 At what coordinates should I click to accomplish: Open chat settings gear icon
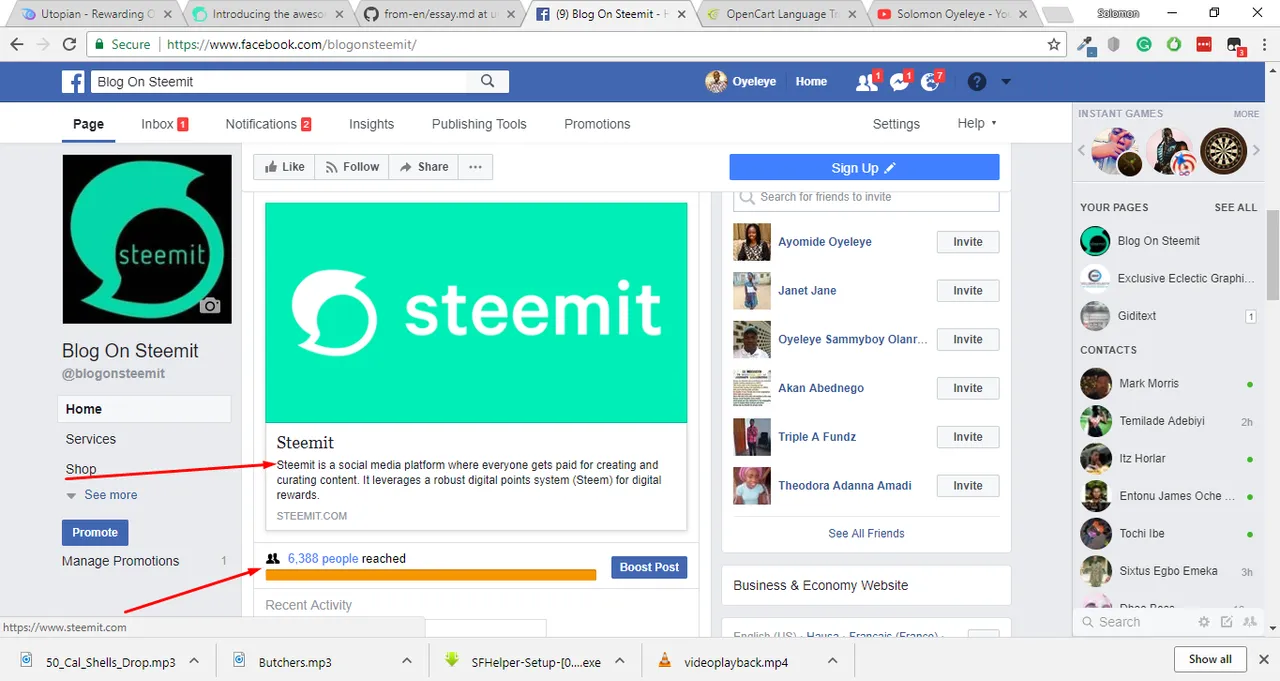coord(1204,622)
